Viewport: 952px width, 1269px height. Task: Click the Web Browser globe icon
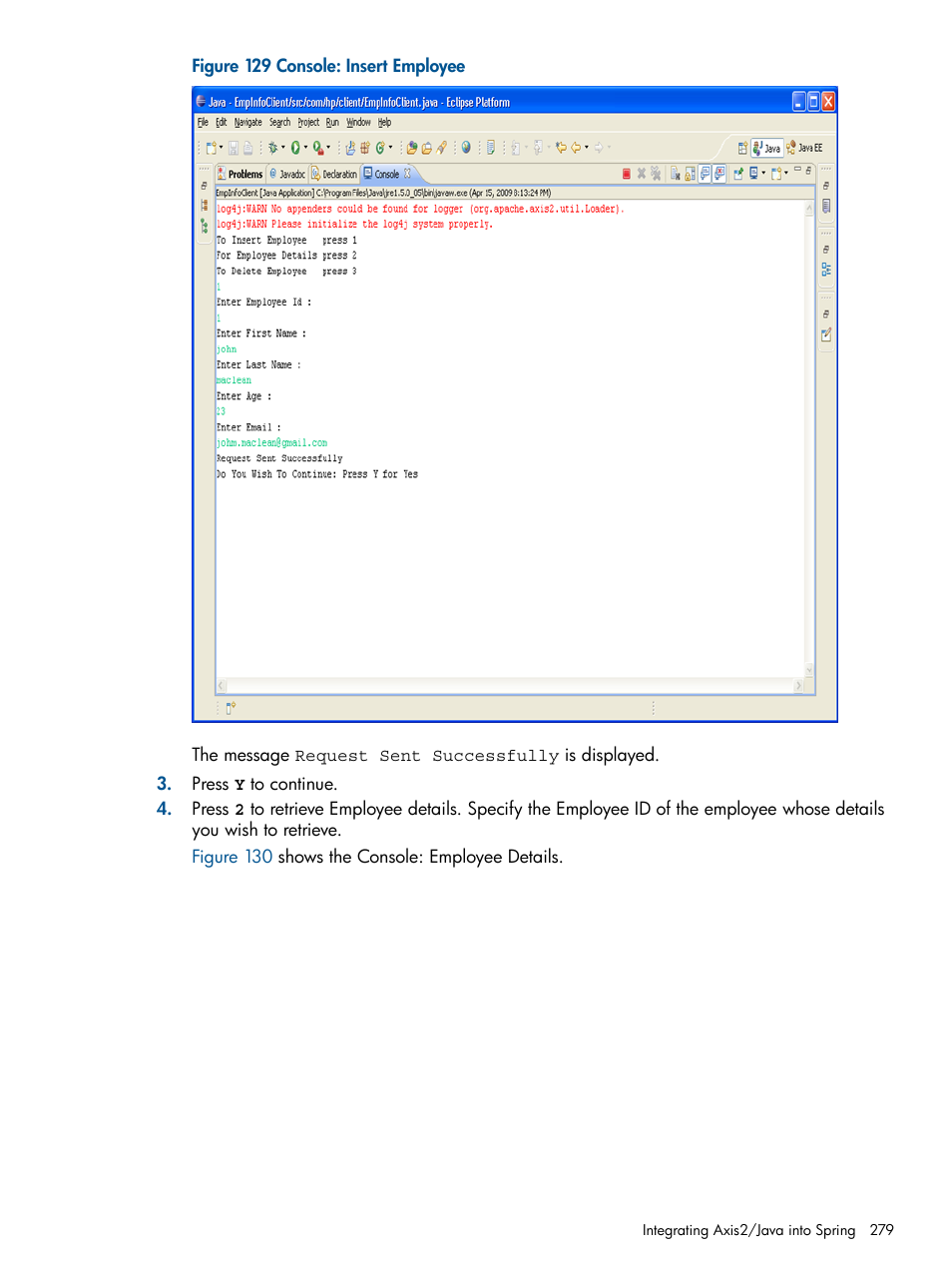coord(466,148)
